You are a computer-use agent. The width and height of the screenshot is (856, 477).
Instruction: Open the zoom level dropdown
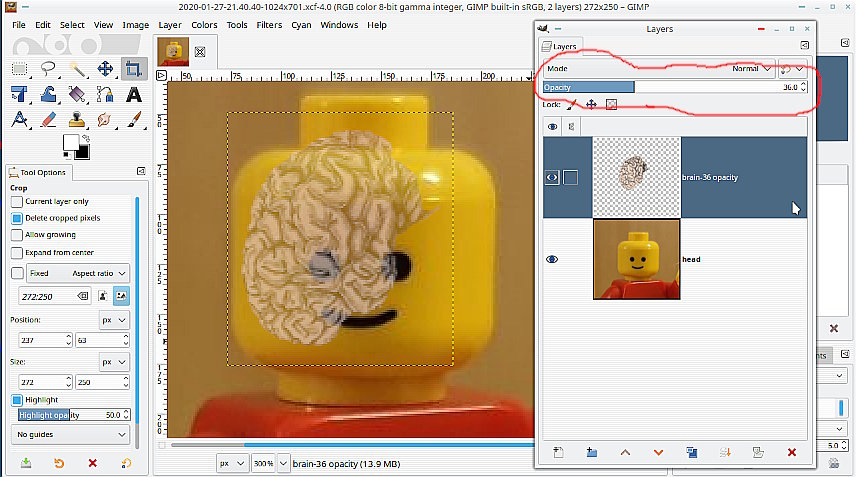(x=283, y=463)
